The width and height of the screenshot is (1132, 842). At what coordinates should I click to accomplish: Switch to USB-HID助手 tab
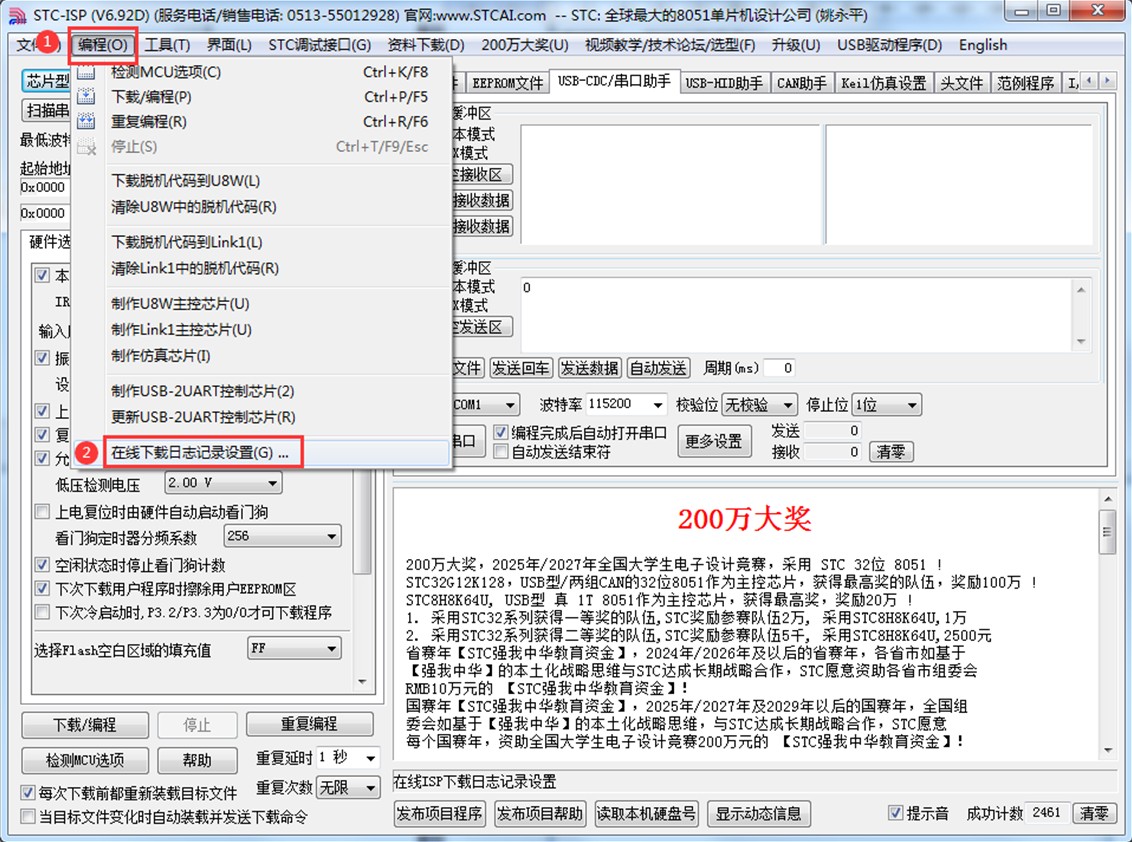coord(724,83)
